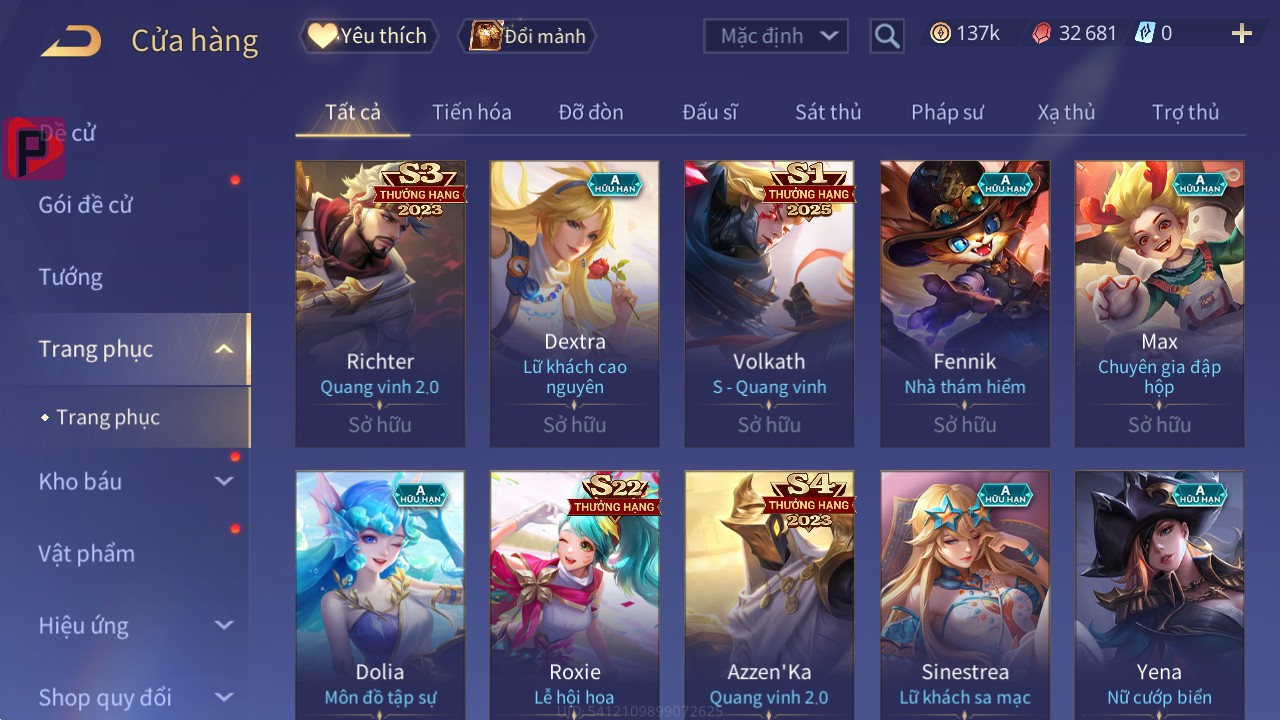The height and width of the screenshot is (720, 1280).
Task: Select the Volkath S - Quang vinh skin card
Action: pyautogui.click(x=769, y=304)
